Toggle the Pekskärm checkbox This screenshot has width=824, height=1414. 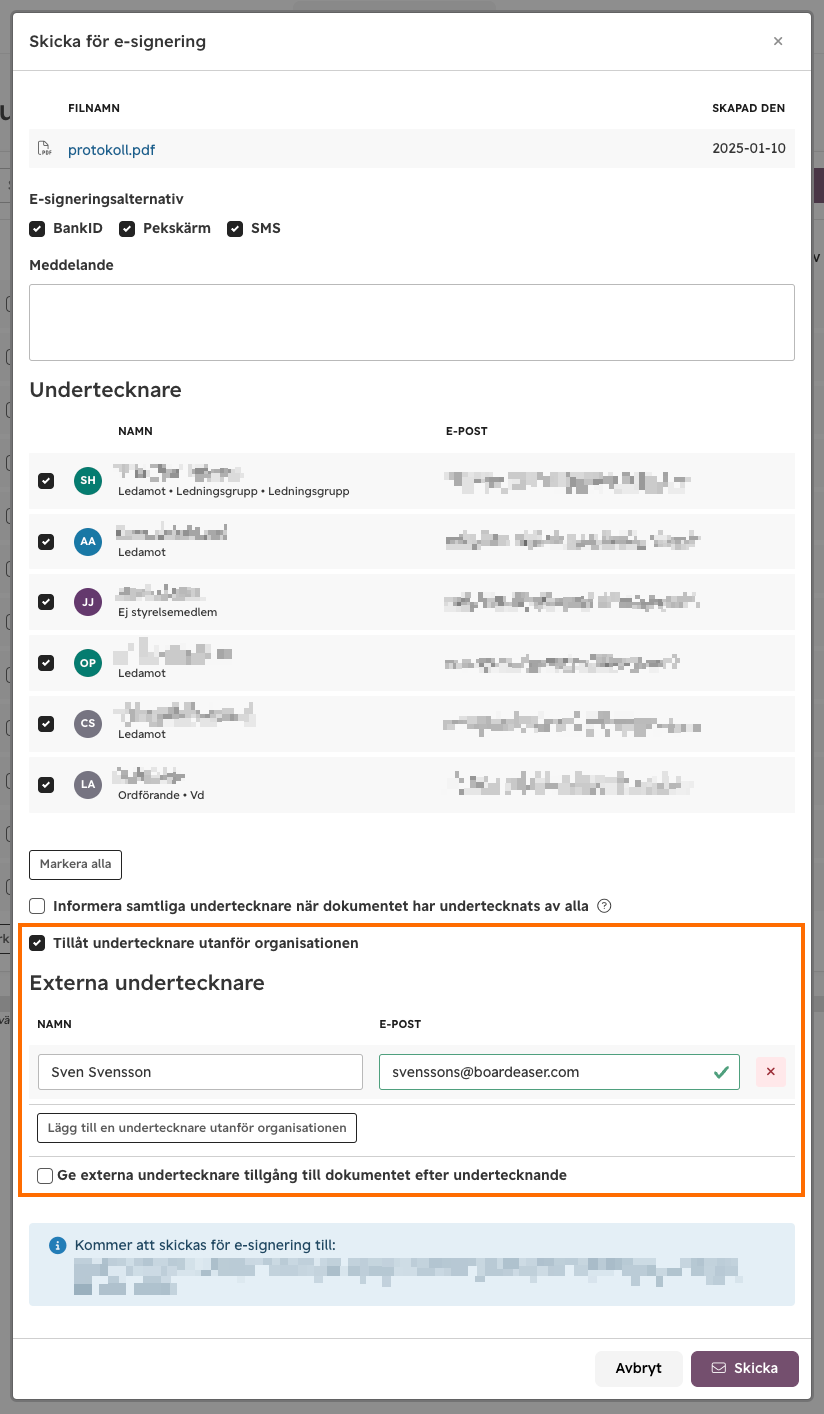click(127, 228)
